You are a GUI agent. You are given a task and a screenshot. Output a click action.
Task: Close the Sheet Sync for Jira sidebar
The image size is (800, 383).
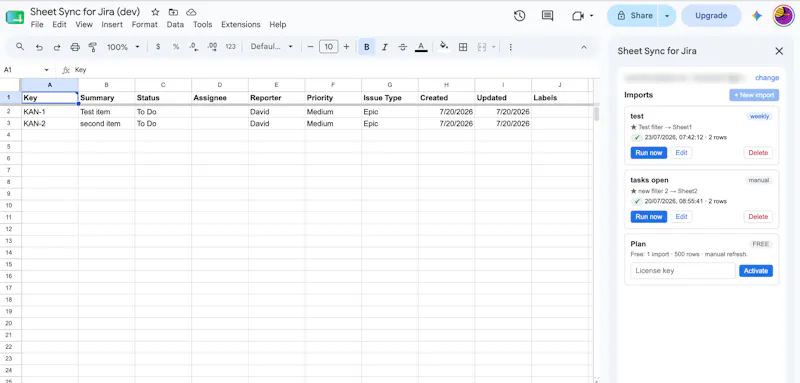click(x=779, y=51)
